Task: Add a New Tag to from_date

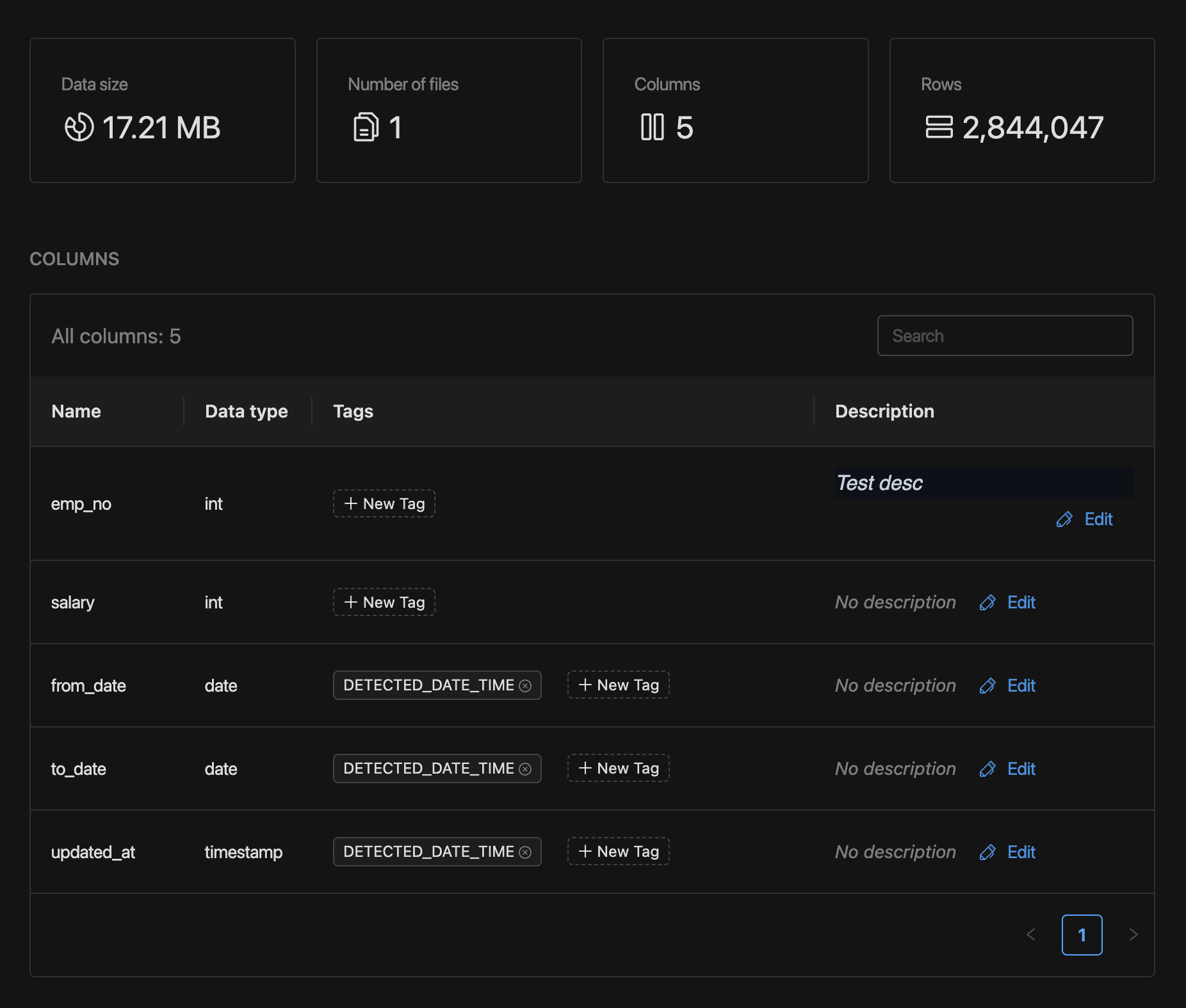Action: pos(619,685)
